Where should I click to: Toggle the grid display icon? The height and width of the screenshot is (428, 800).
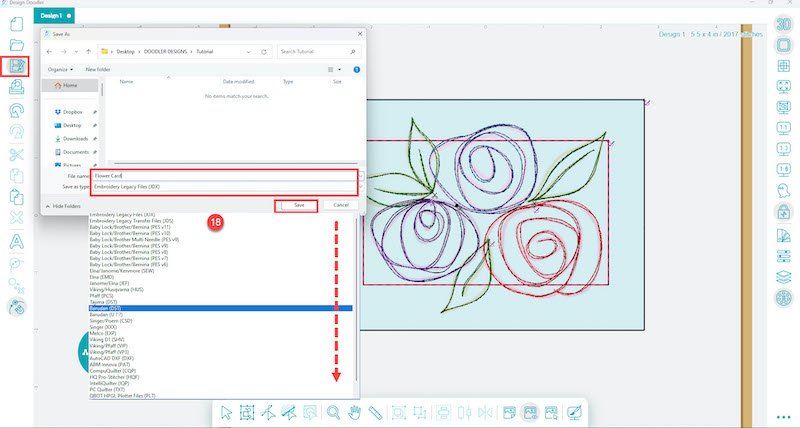[x=784, y=66]
